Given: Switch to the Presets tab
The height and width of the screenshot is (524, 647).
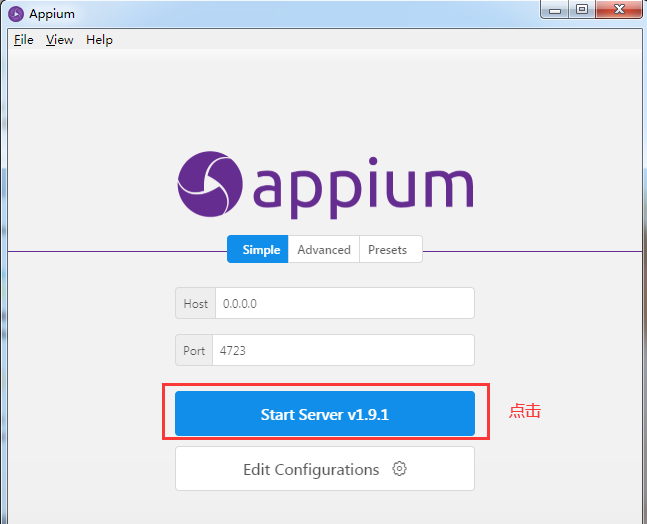Looking at the screenshot, I should click(x=391, y=249).
